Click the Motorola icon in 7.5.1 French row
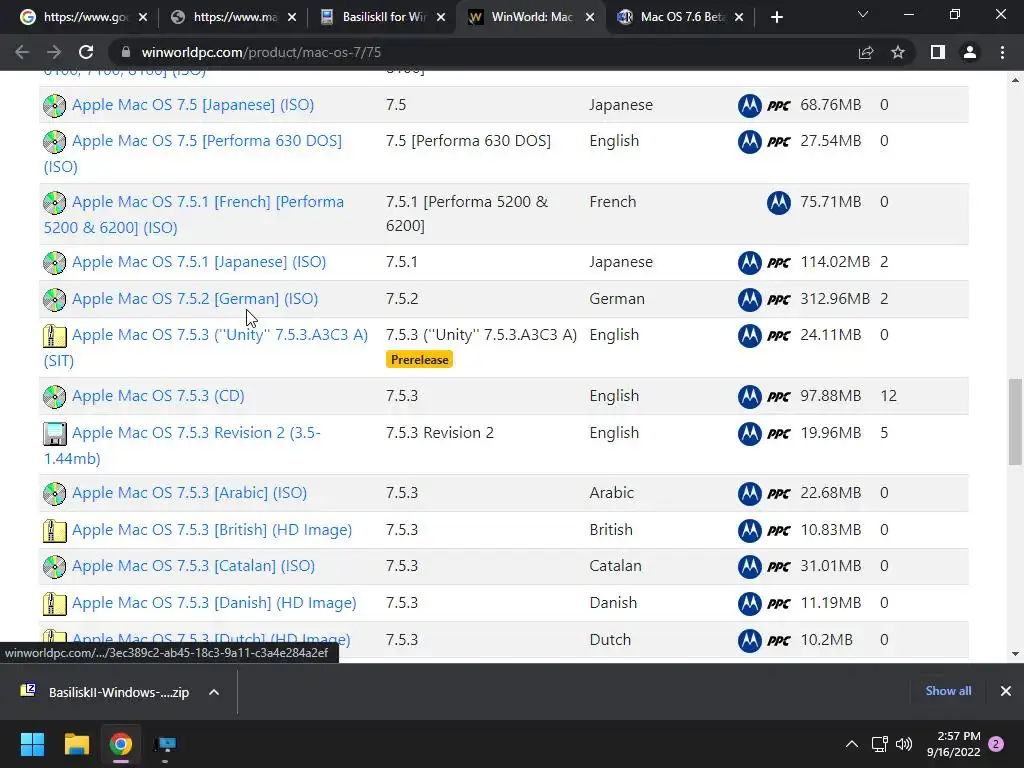The image size is (1024, 768). [778, 203]
